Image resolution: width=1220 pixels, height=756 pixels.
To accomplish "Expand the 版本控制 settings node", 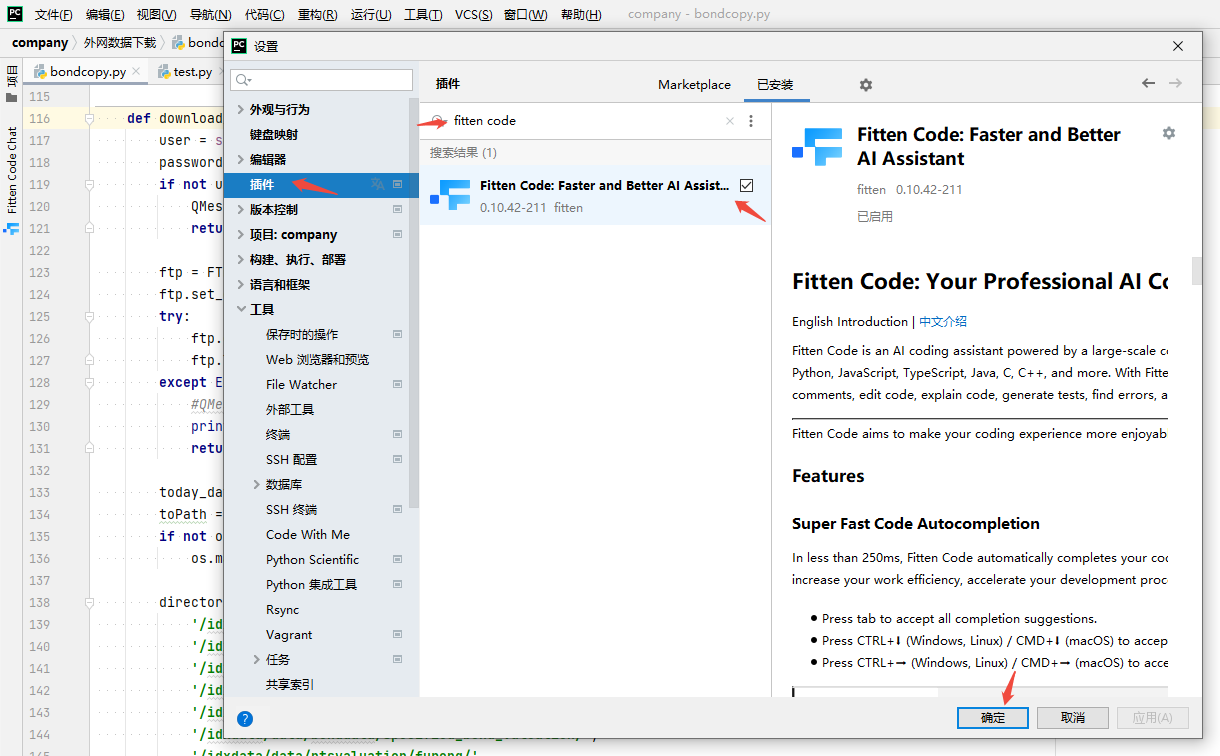I will click(x=240, y=209).
